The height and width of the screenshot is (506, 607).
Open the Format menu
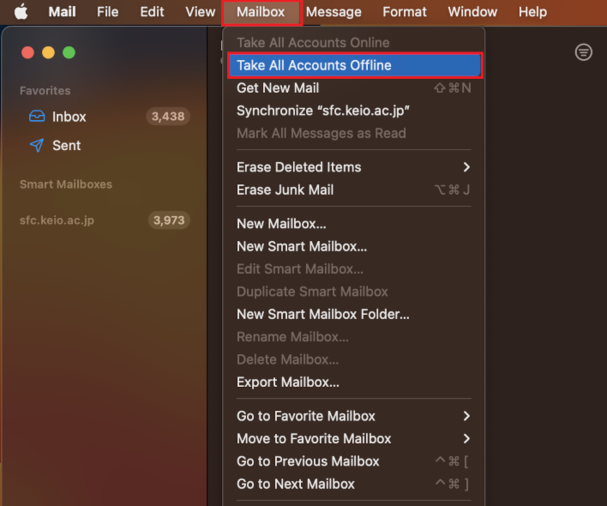[404, 12]
